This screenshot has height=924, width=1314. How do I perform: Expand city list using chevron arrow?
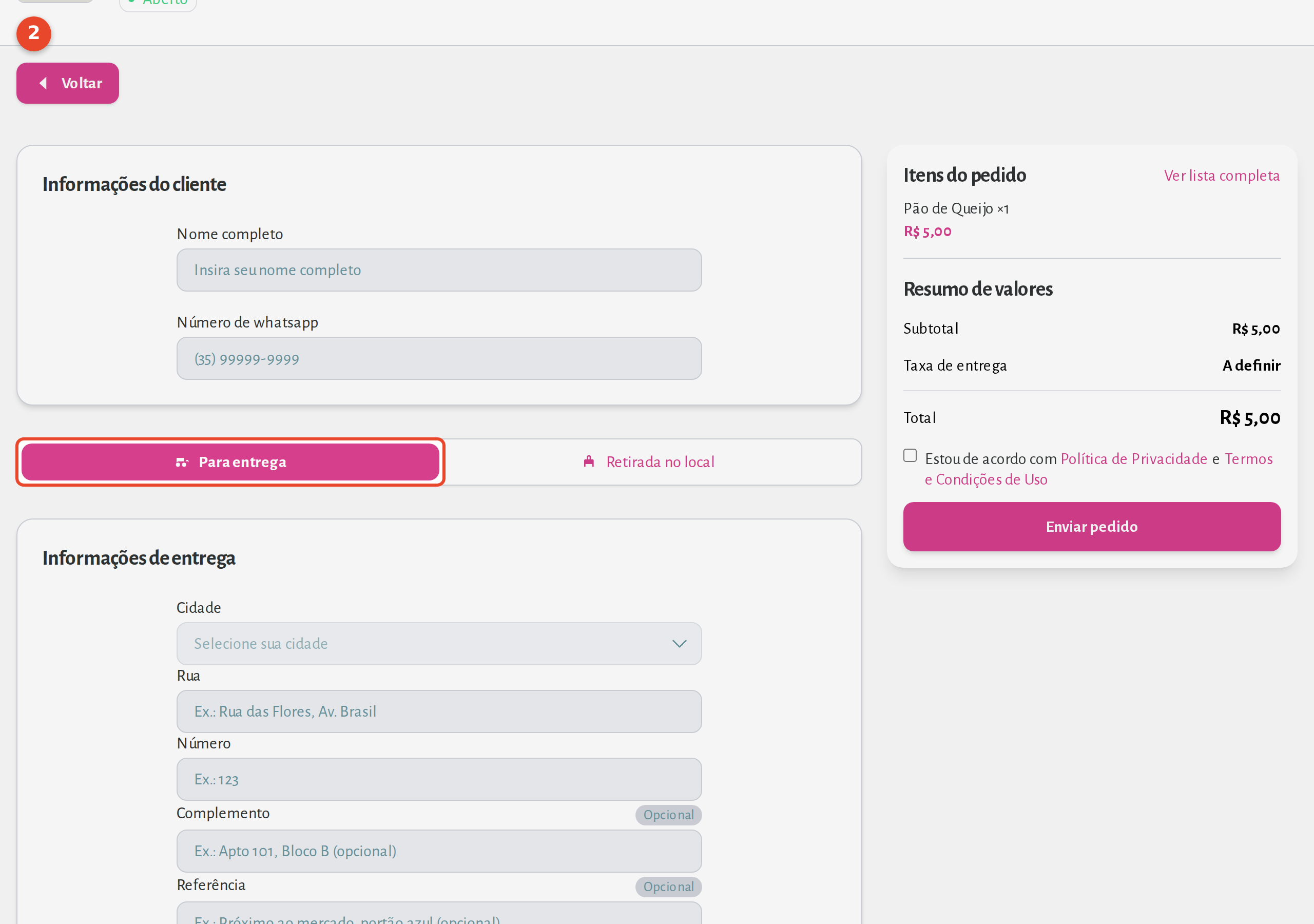coord(679,644)
